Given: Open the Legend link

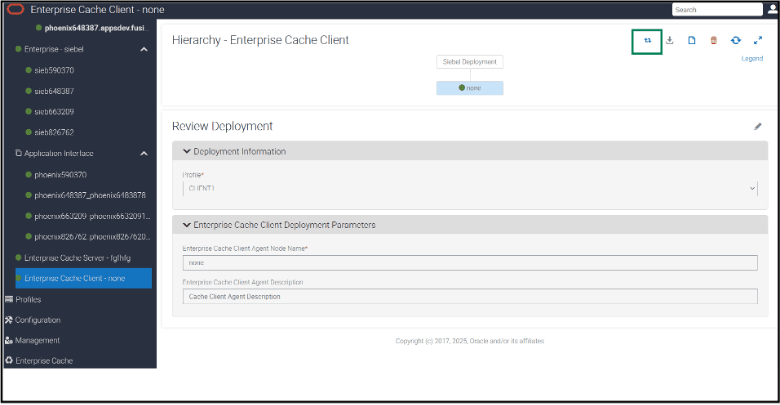Looking at the screenshot, I should (x=752, y=58).
